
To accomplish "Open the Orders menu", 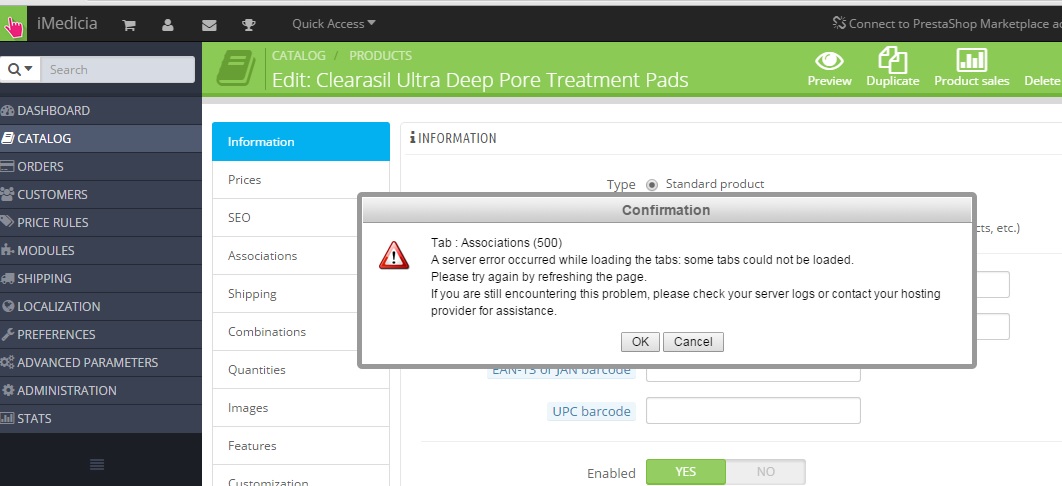I will point(101,167).
